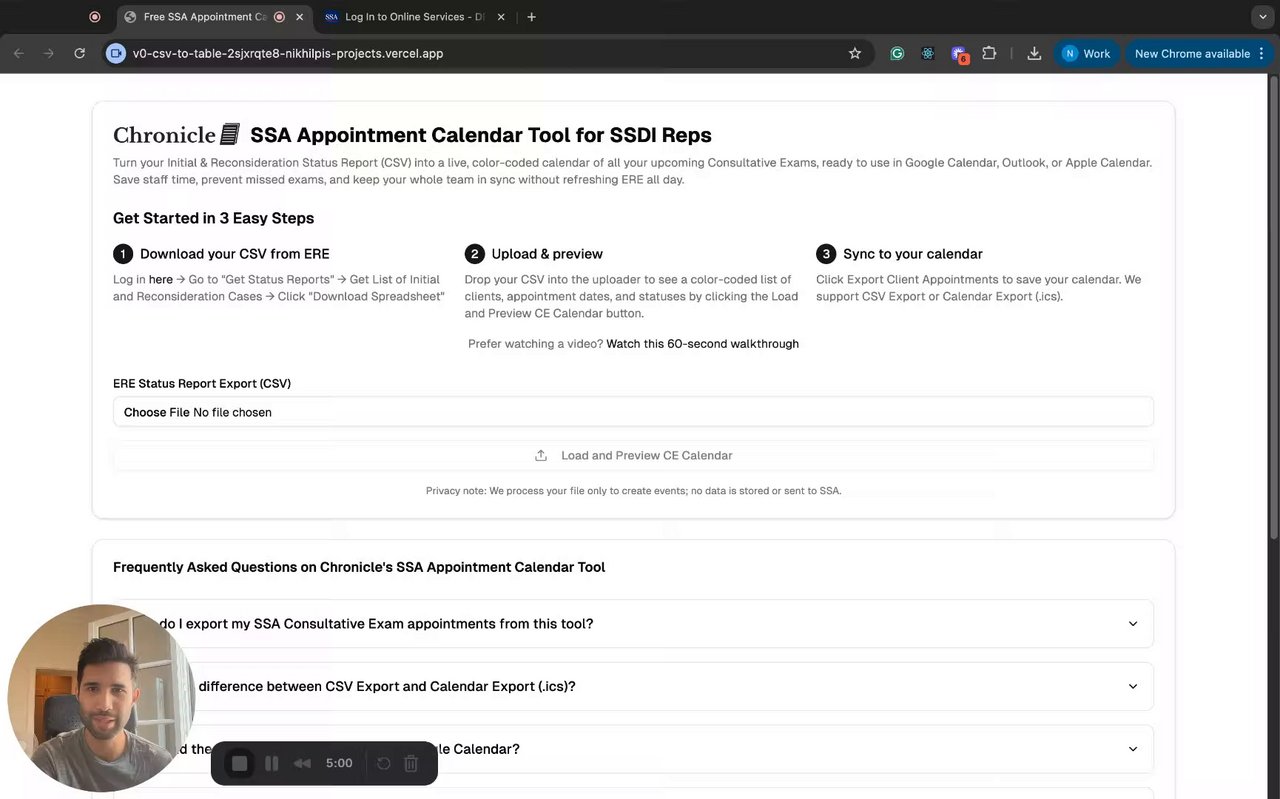Click the 5:00 recording timer

tap(339, 763)
